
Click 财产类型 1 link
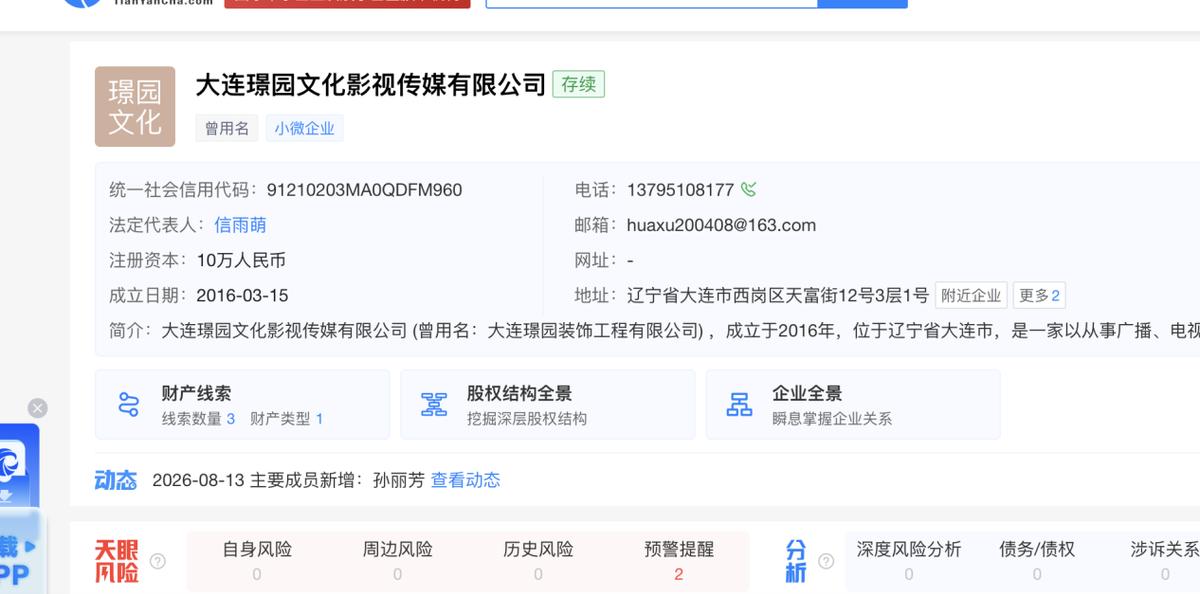pos(286,419)
